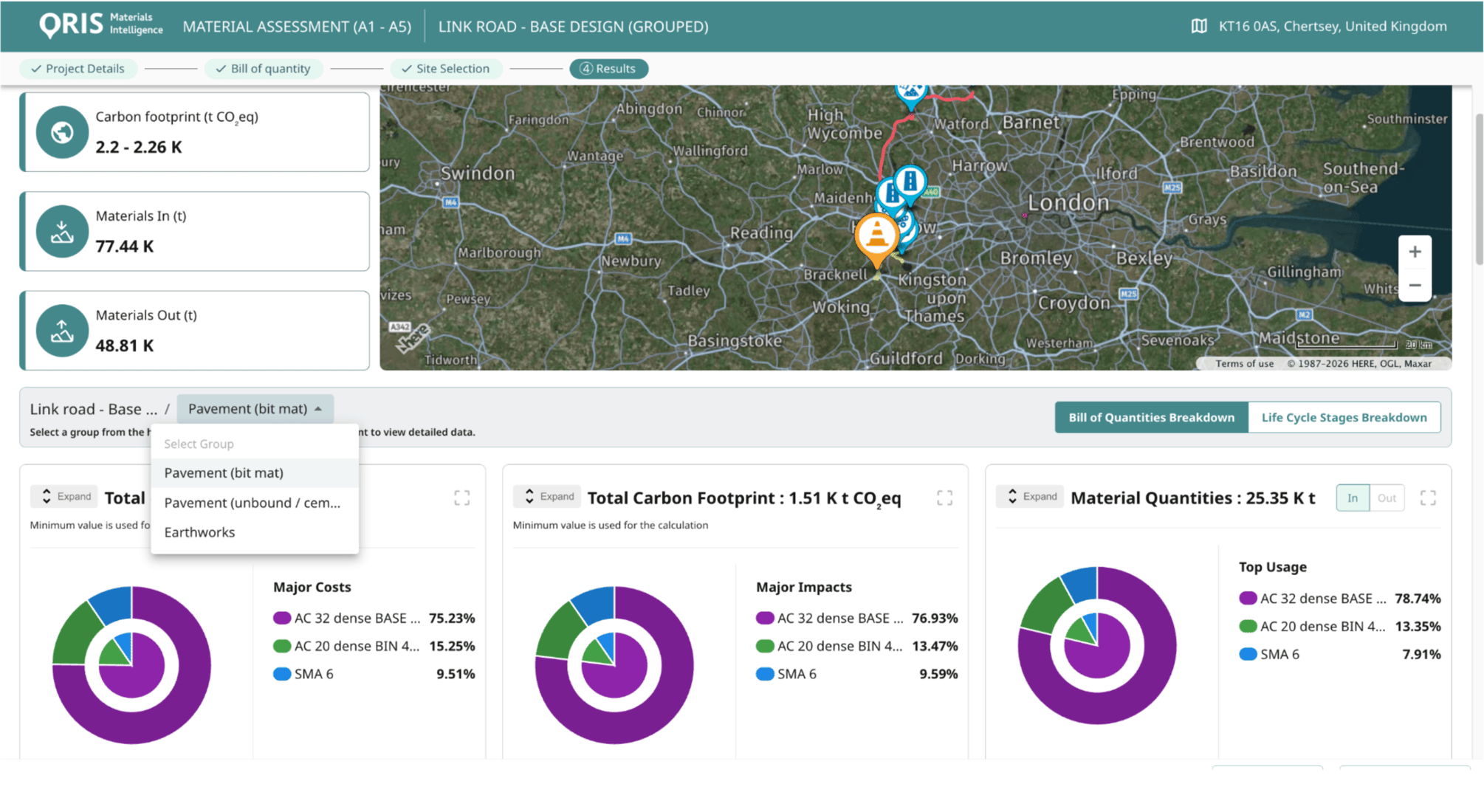Maximize the Total Carbon Footprint chart fullscreen
Screen dimensions: 1484x812
coord(944,498)
